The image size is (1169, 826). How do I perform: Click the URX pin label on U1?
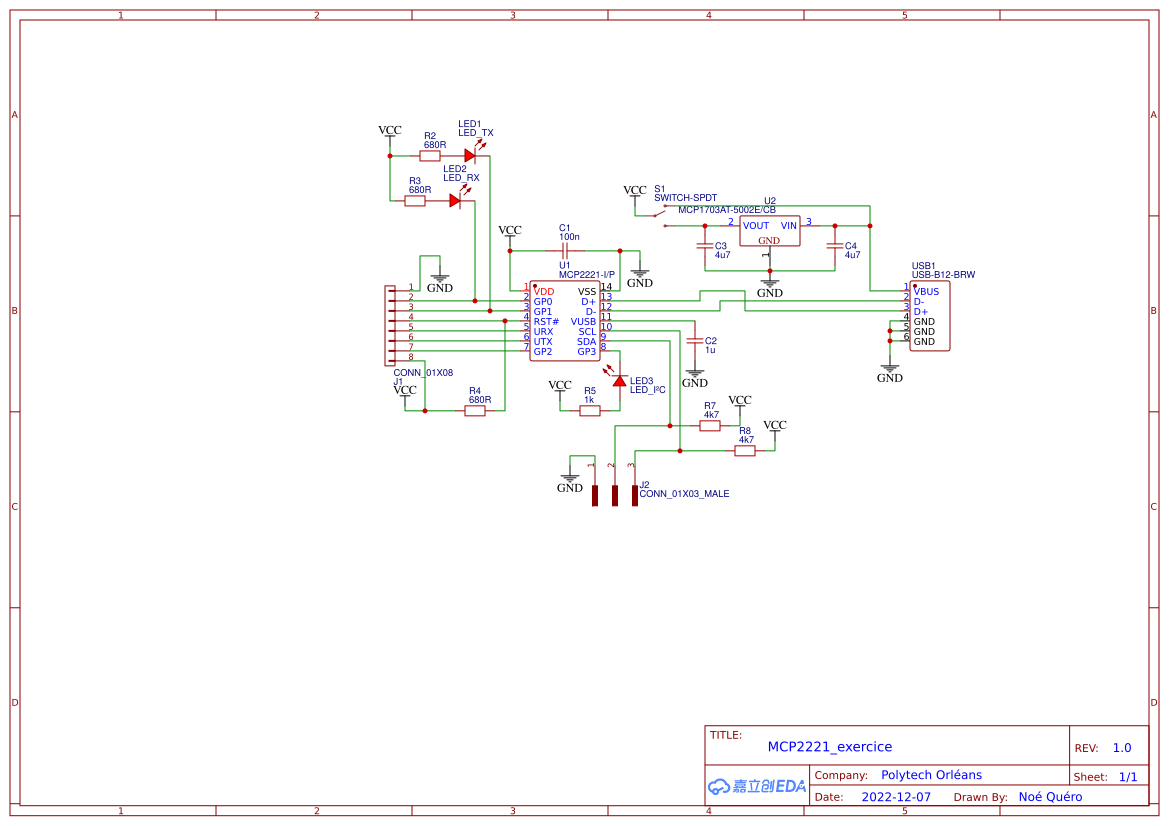coord(543,331)
